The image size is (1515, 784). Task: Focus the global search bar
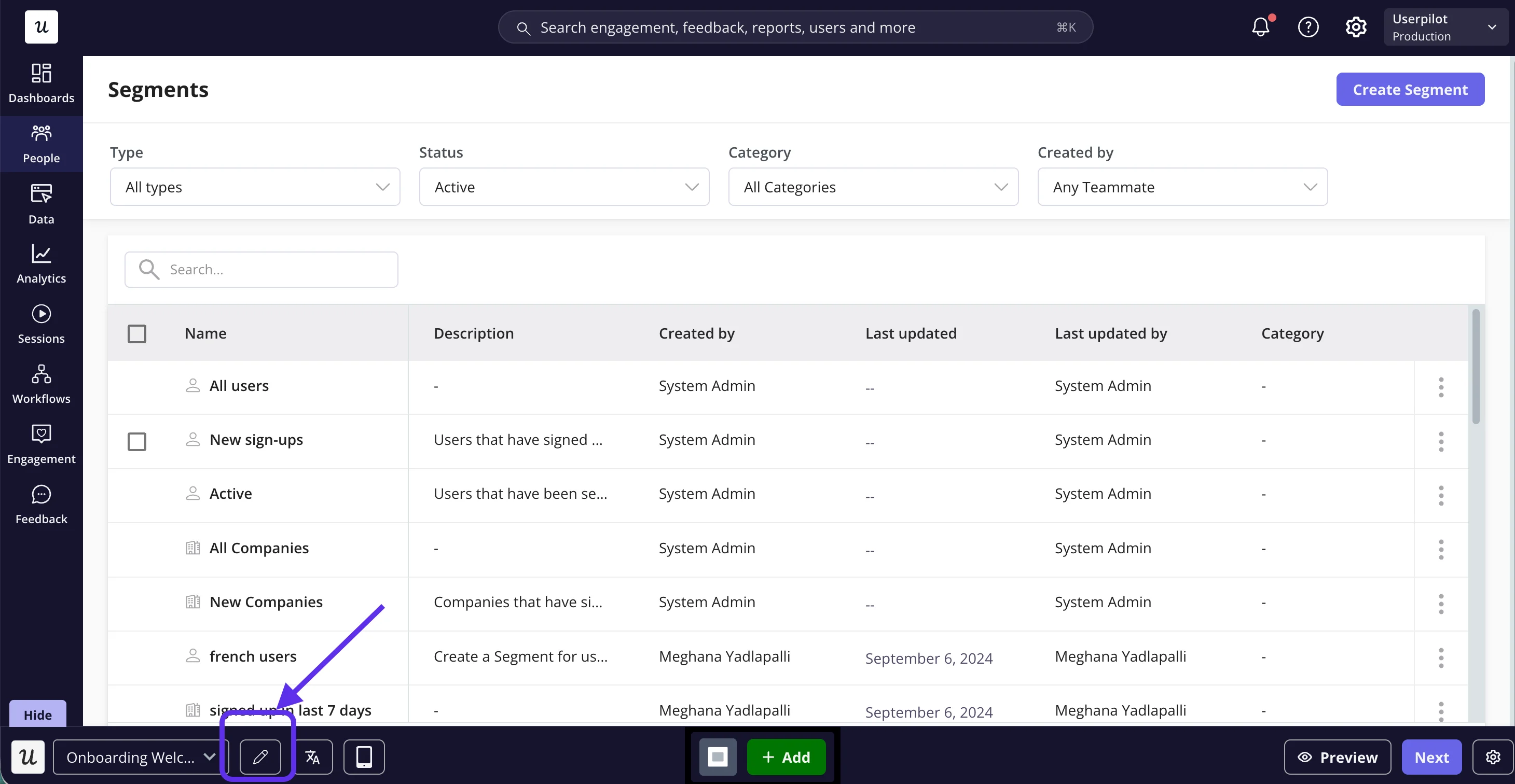tap(795, 27)
